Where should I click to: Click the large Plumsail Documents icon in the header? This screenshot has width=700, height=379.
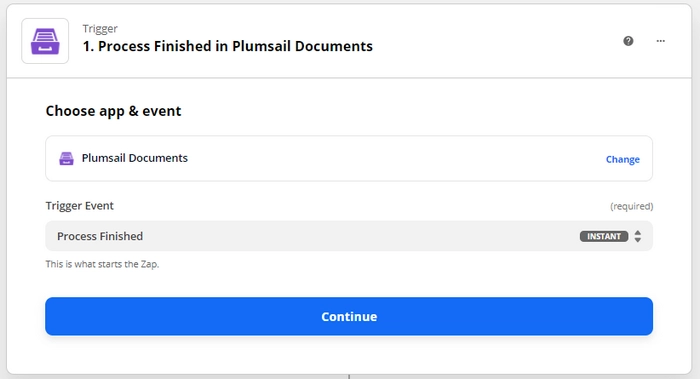tap(45, 41)
